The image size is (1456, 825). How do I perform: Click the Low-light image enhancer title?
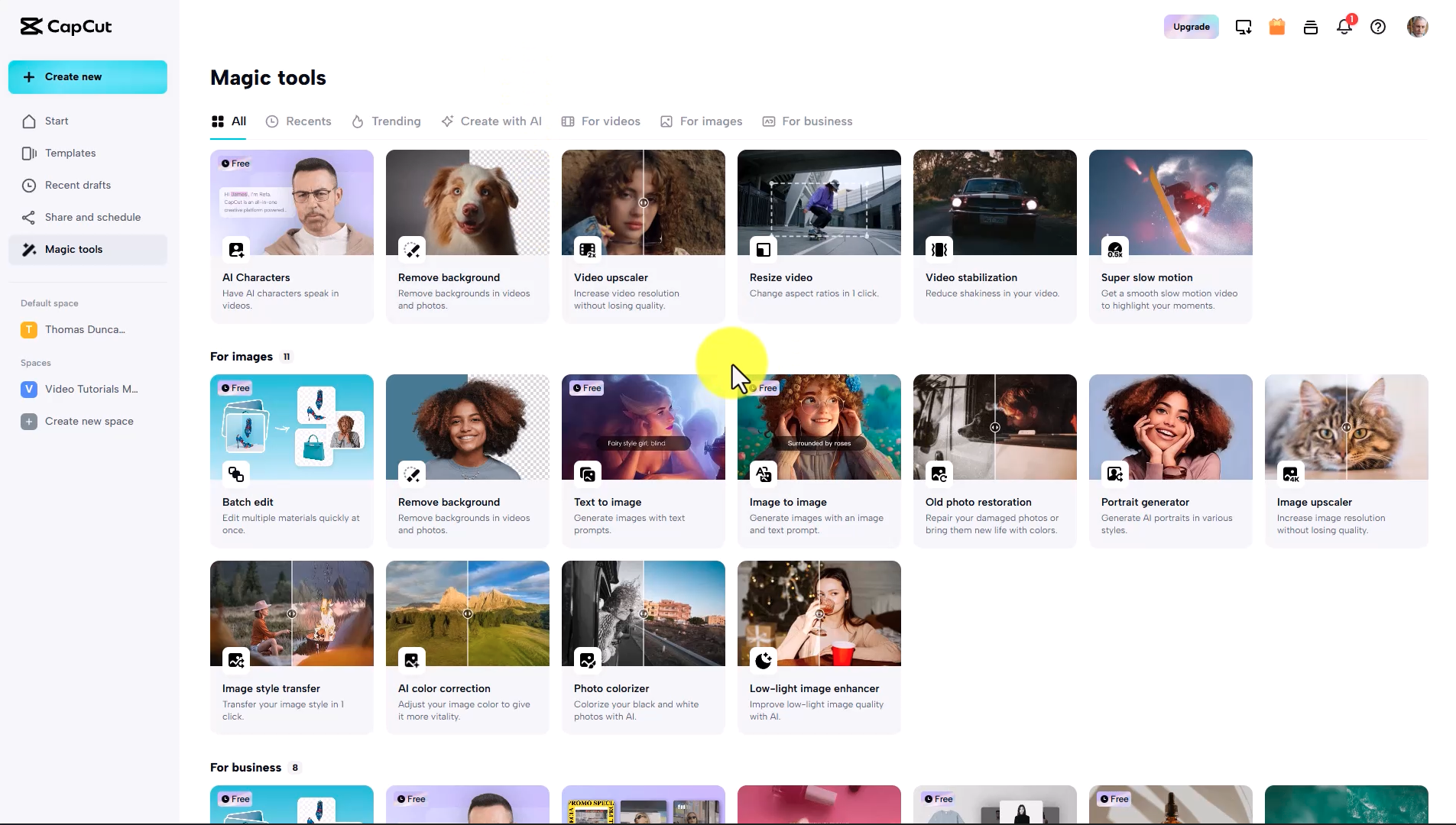[814, 689]
